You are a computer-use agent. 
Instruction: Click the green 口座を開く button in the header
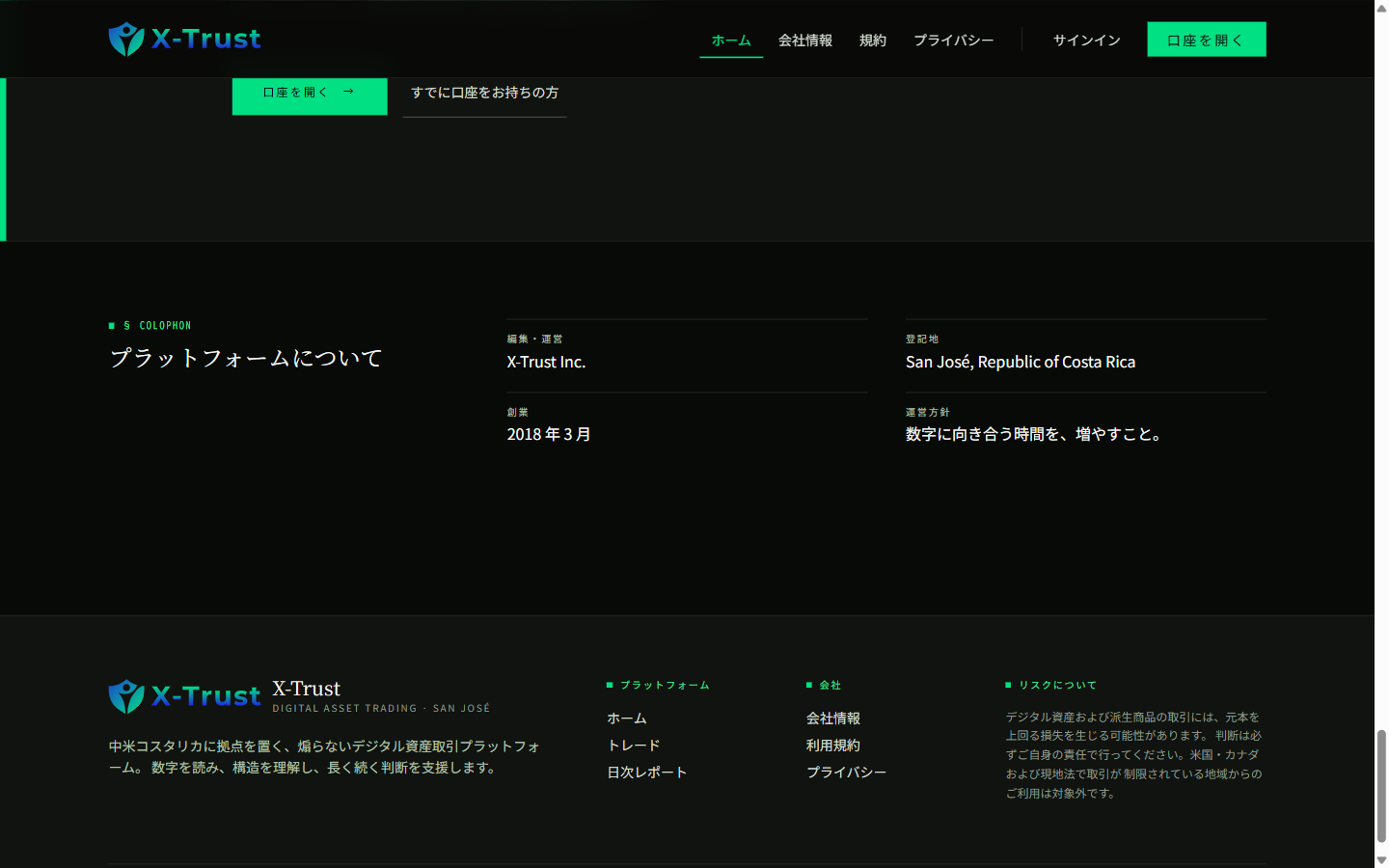pos(1207,40)
